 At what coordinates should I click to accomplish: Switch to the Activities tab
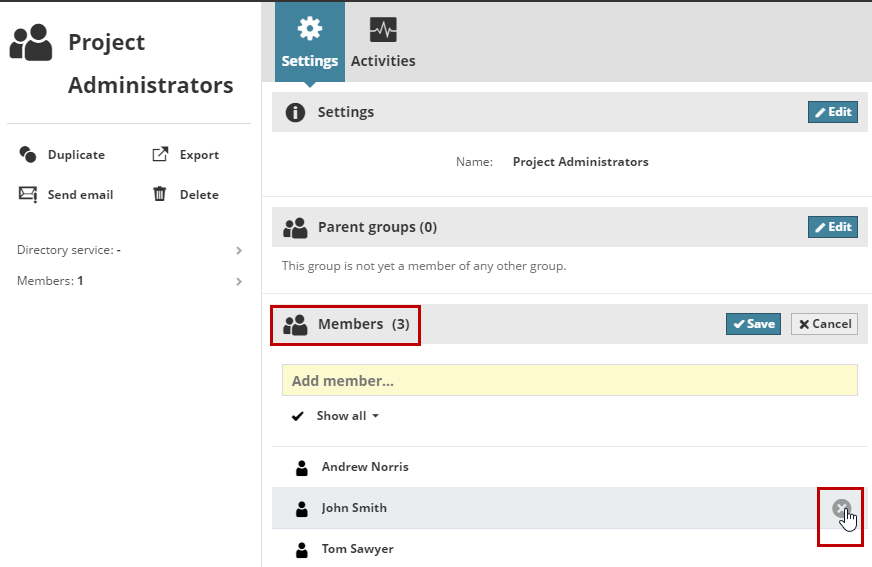pos(383,61)
